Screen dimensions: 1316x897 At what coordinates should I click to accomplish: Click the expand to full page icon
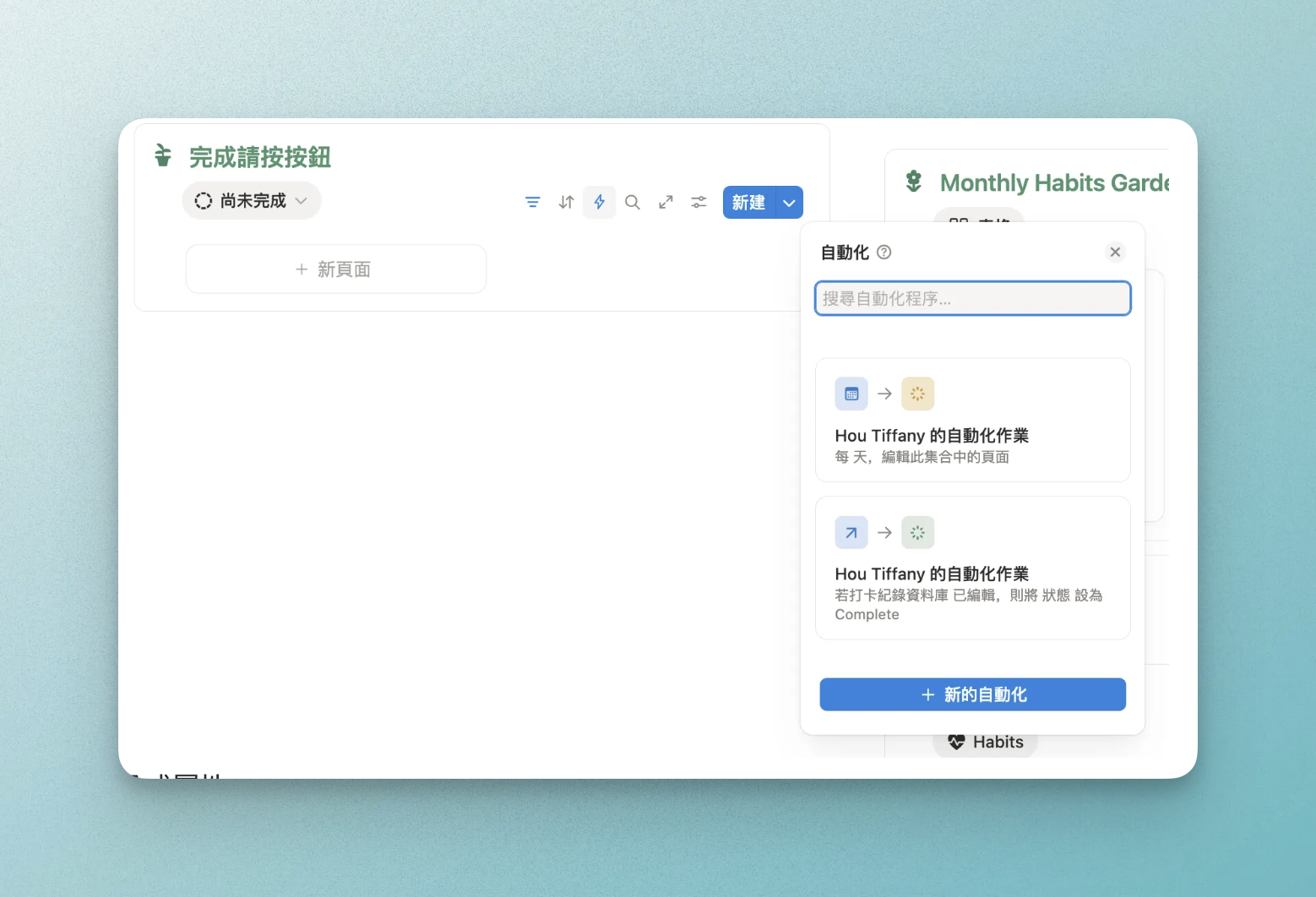pos(666,203)
